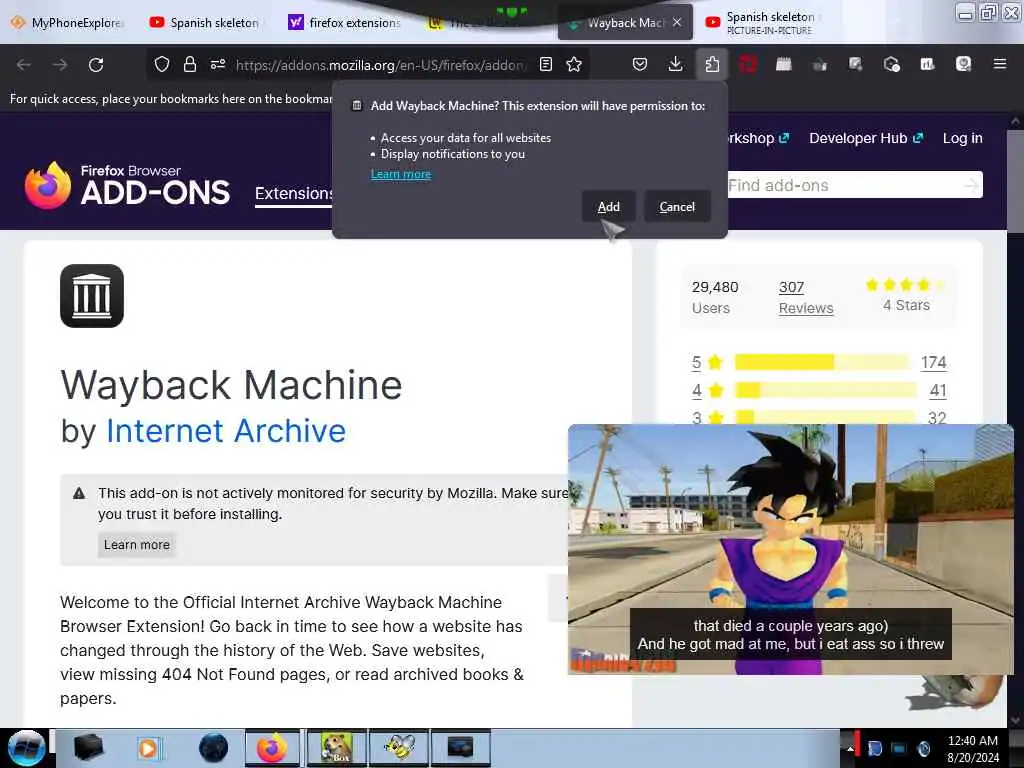Image resolution: width=1024 pixels, height=768 pixels.
Task: Close the Wayback Machine tab
Action: [677, 22]
